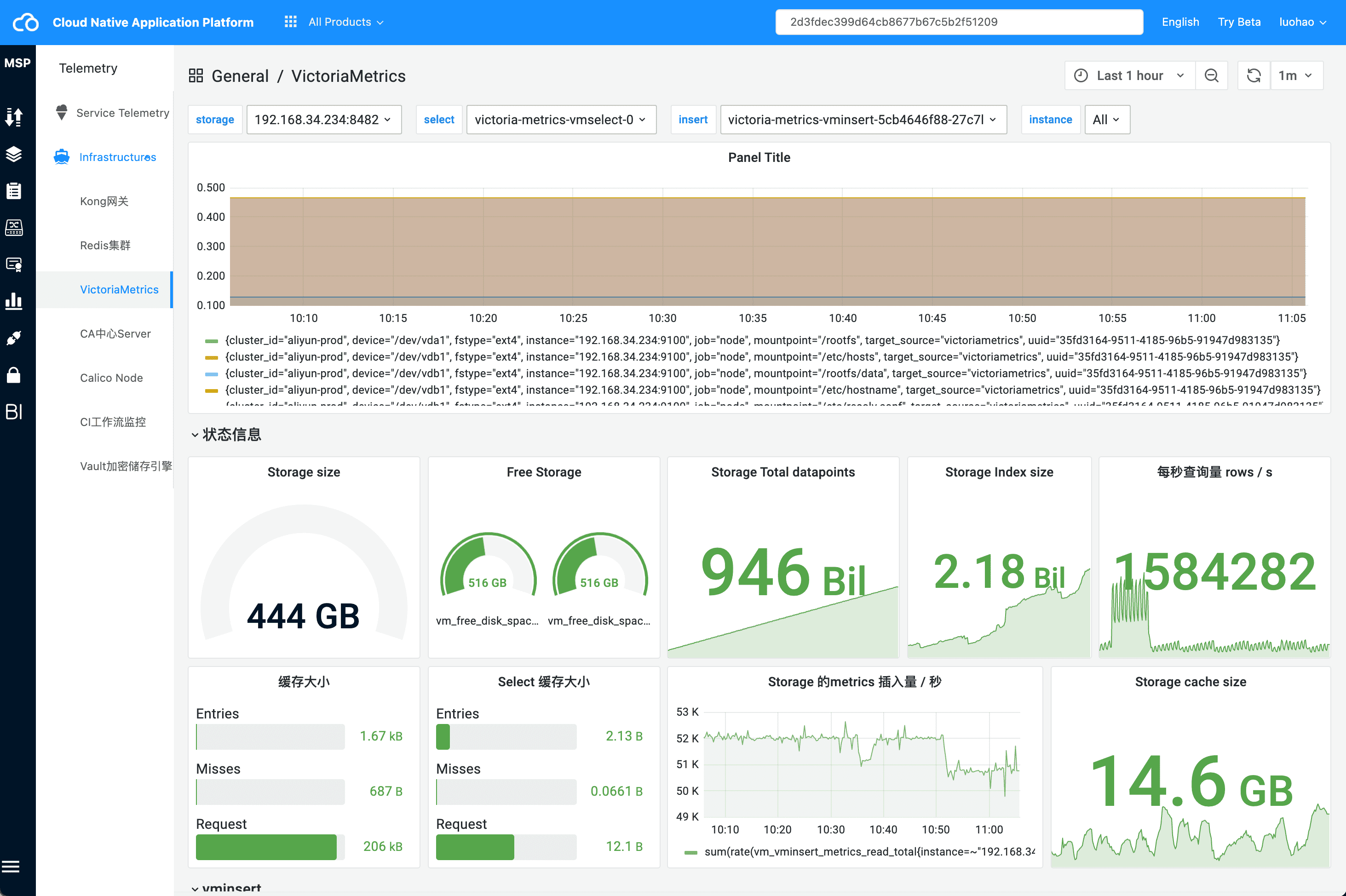Click green swatch of sum(rate(vm_vminsert legend

691,853
